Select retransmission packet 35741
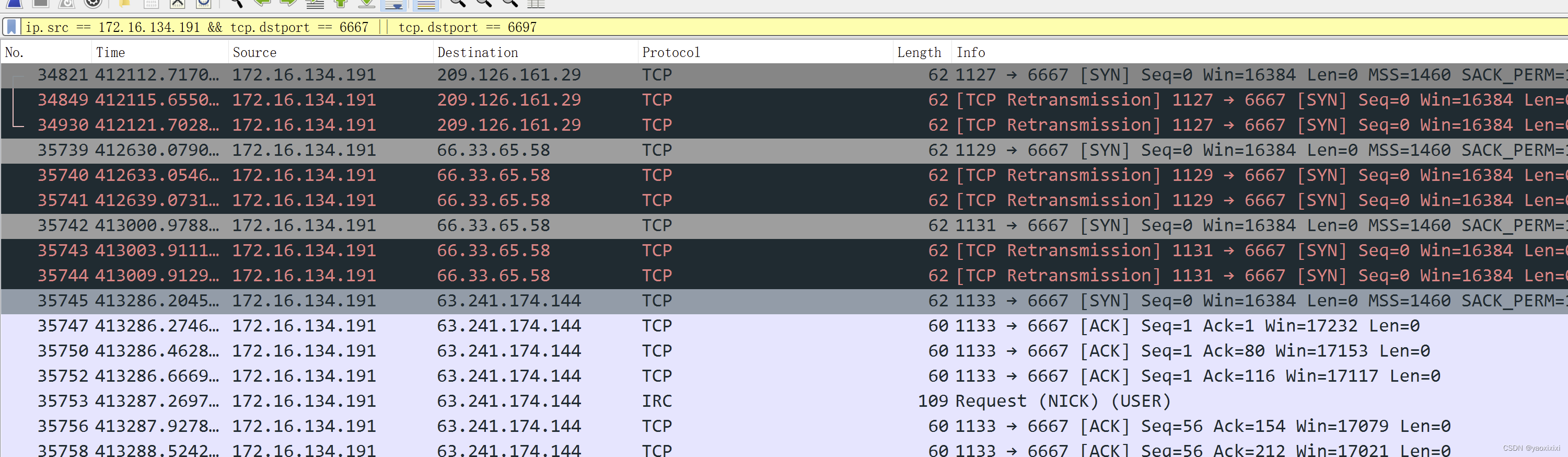1568x457 pixels. [784, 200]
